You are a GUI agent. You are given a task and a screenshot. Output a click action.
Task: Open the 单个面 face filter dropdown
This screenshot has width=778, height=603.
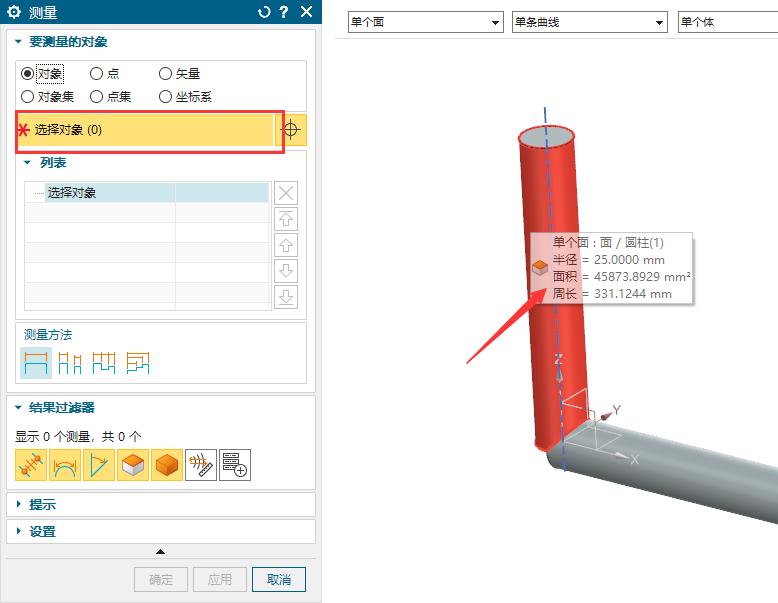425,22
